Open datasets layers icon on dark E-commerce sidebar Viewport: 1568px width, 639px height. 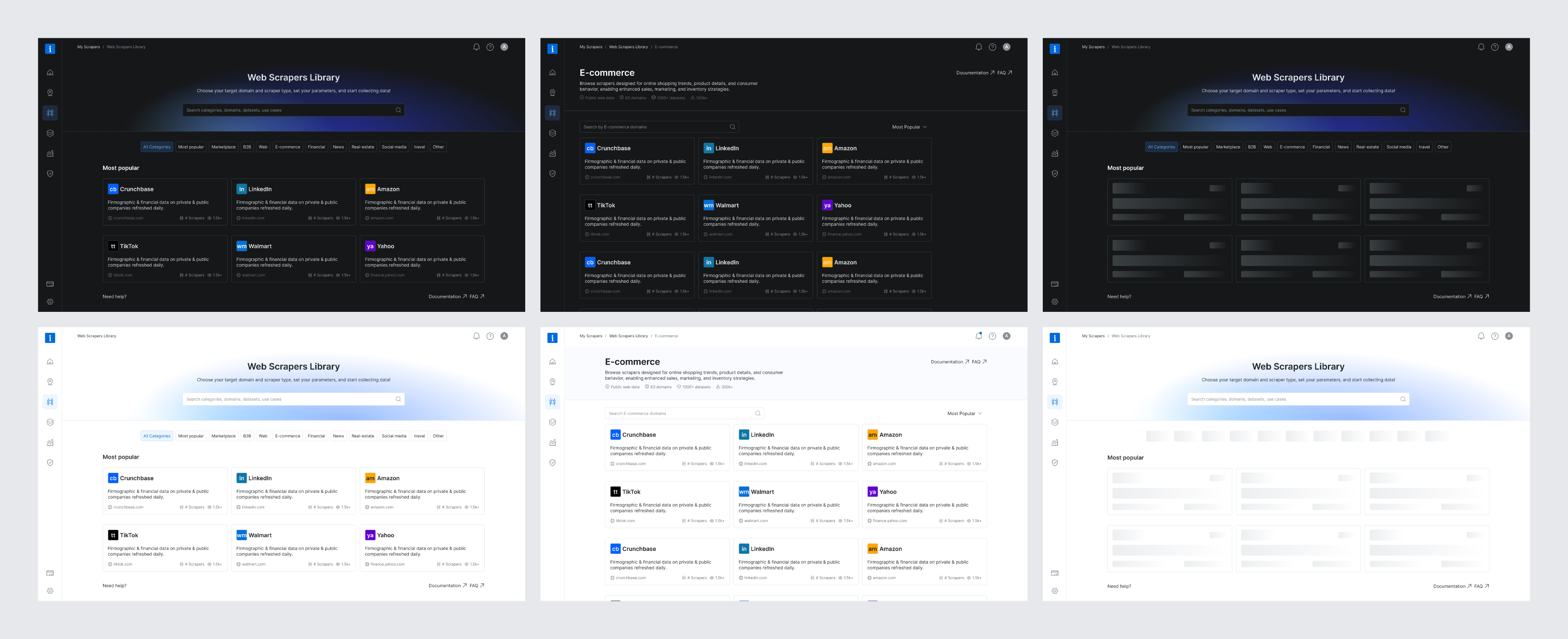click(x=552, y=133)
